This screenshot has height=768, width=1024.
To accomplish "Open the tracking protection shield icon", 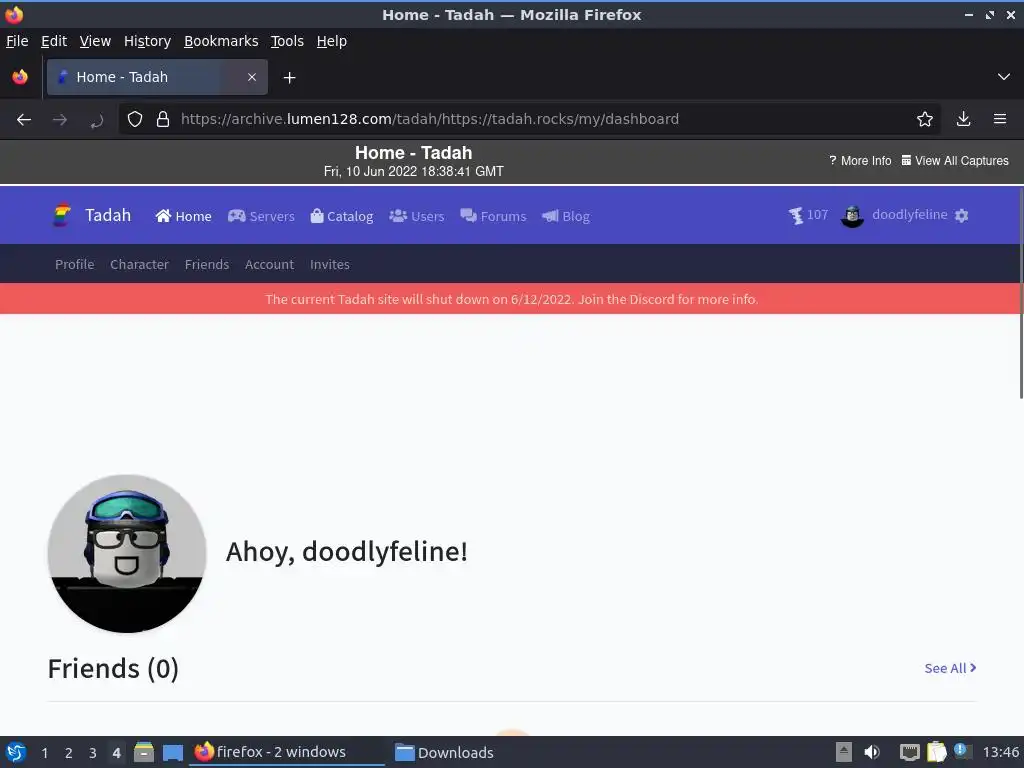I will pos(135,119).
